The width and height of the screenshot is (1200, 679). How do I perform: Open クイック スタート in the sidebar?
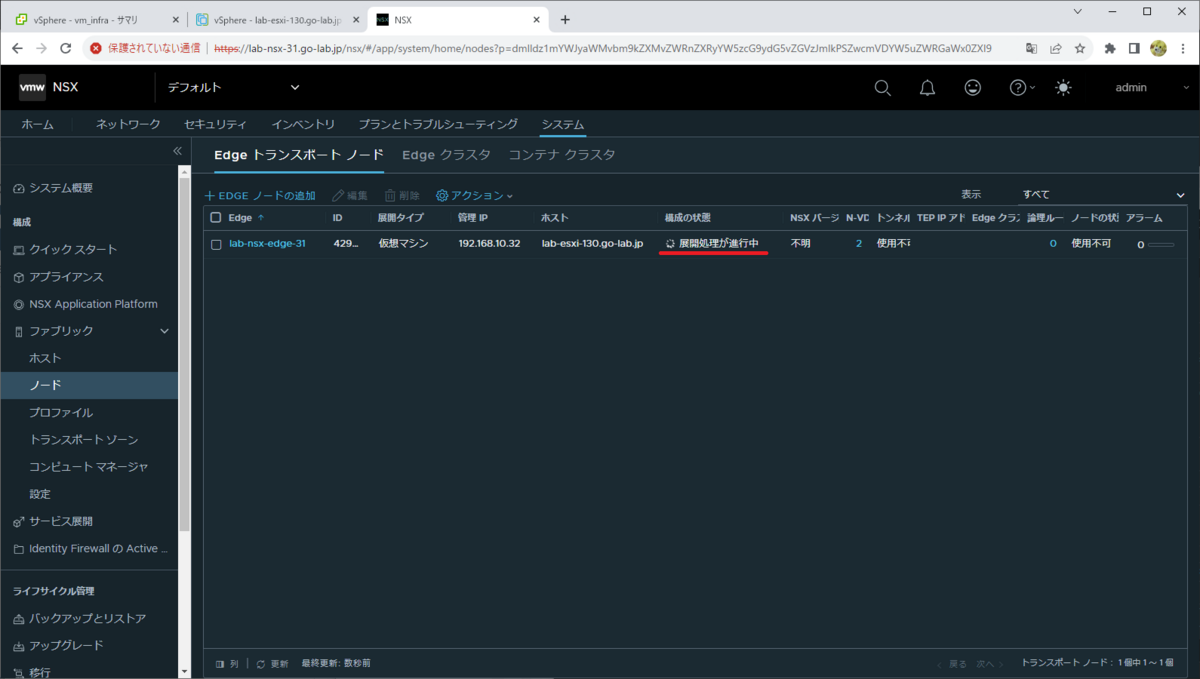tap(72, 249)
